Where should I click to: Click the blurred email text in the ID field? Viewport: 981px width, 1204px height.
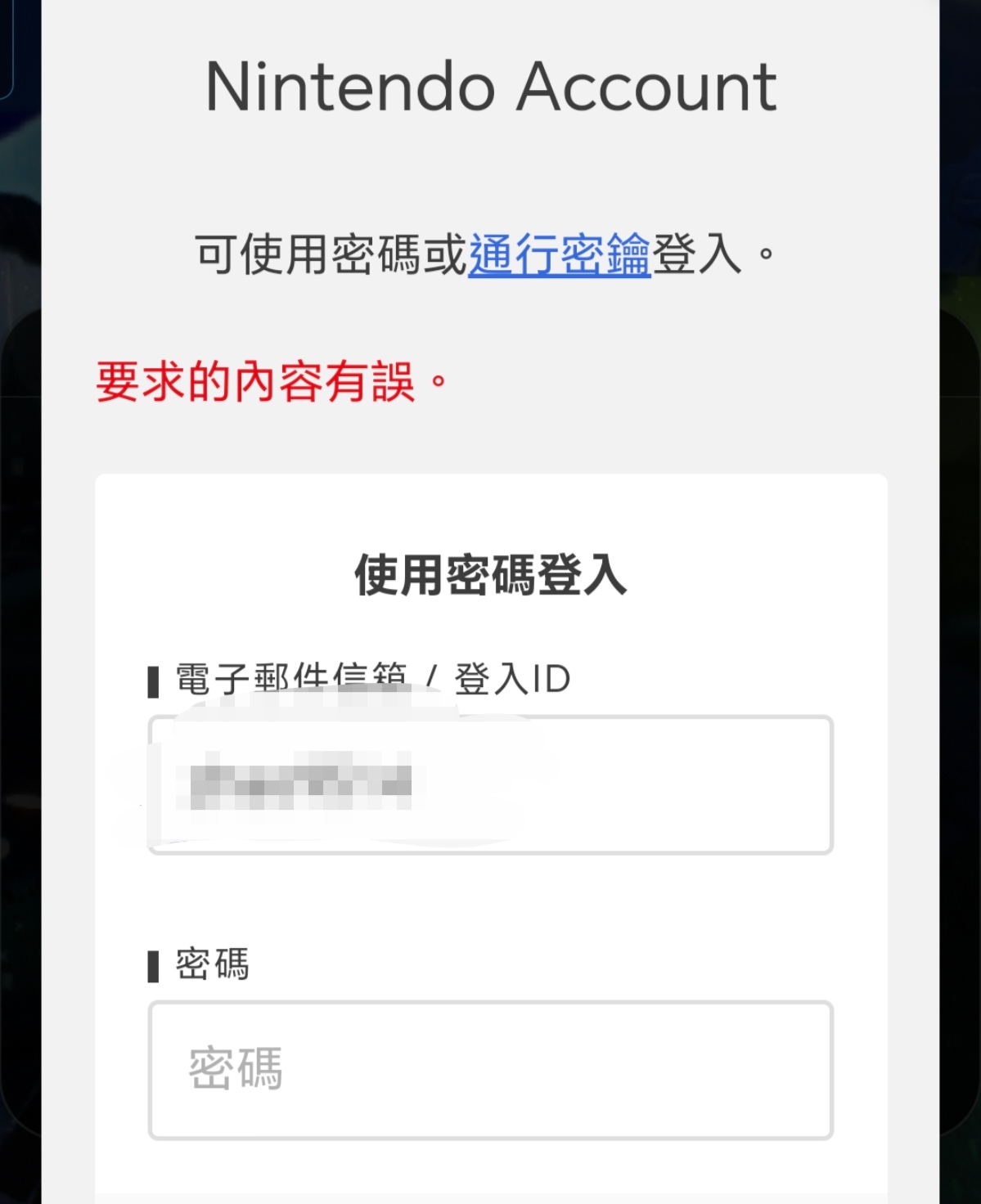299,782
